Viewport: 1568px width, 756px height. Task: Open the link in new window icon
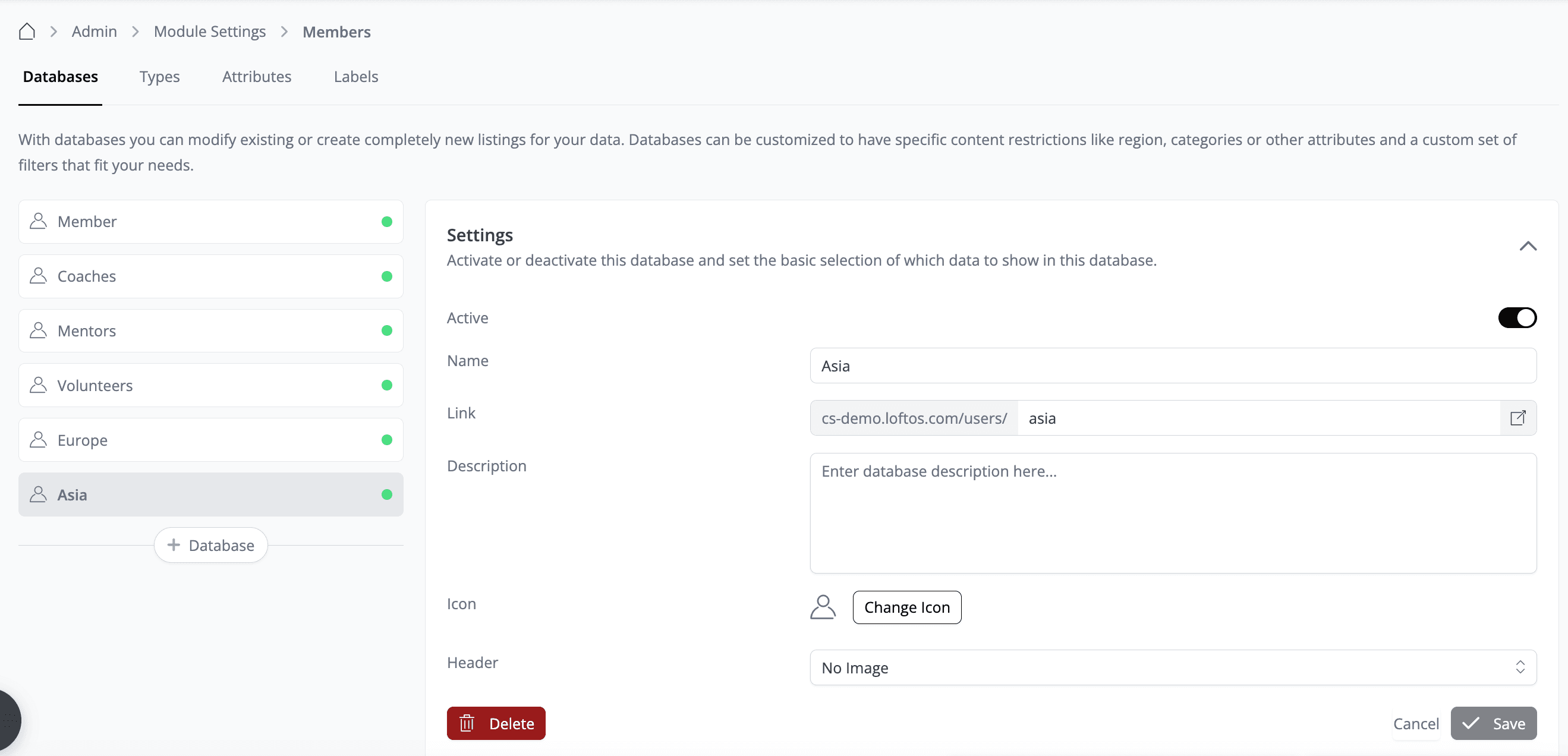click(1517, 418)
